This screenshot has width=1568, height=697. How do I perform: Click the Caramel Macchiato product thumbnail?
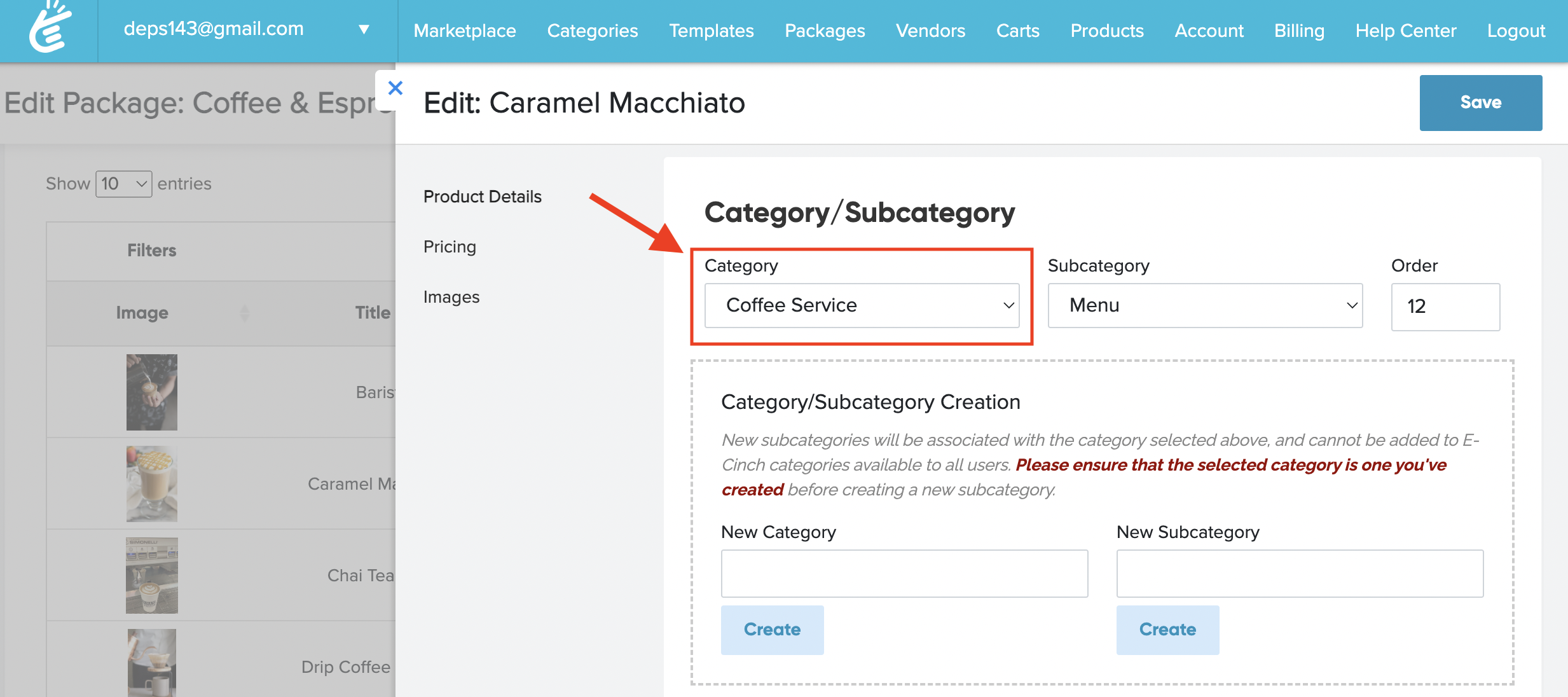(151, 484)
